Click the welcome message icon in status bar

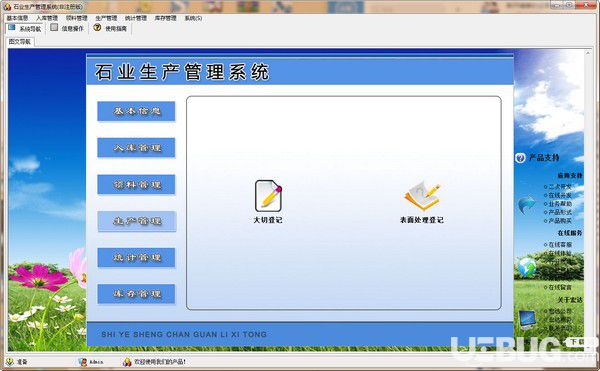(x=127, y=361)
